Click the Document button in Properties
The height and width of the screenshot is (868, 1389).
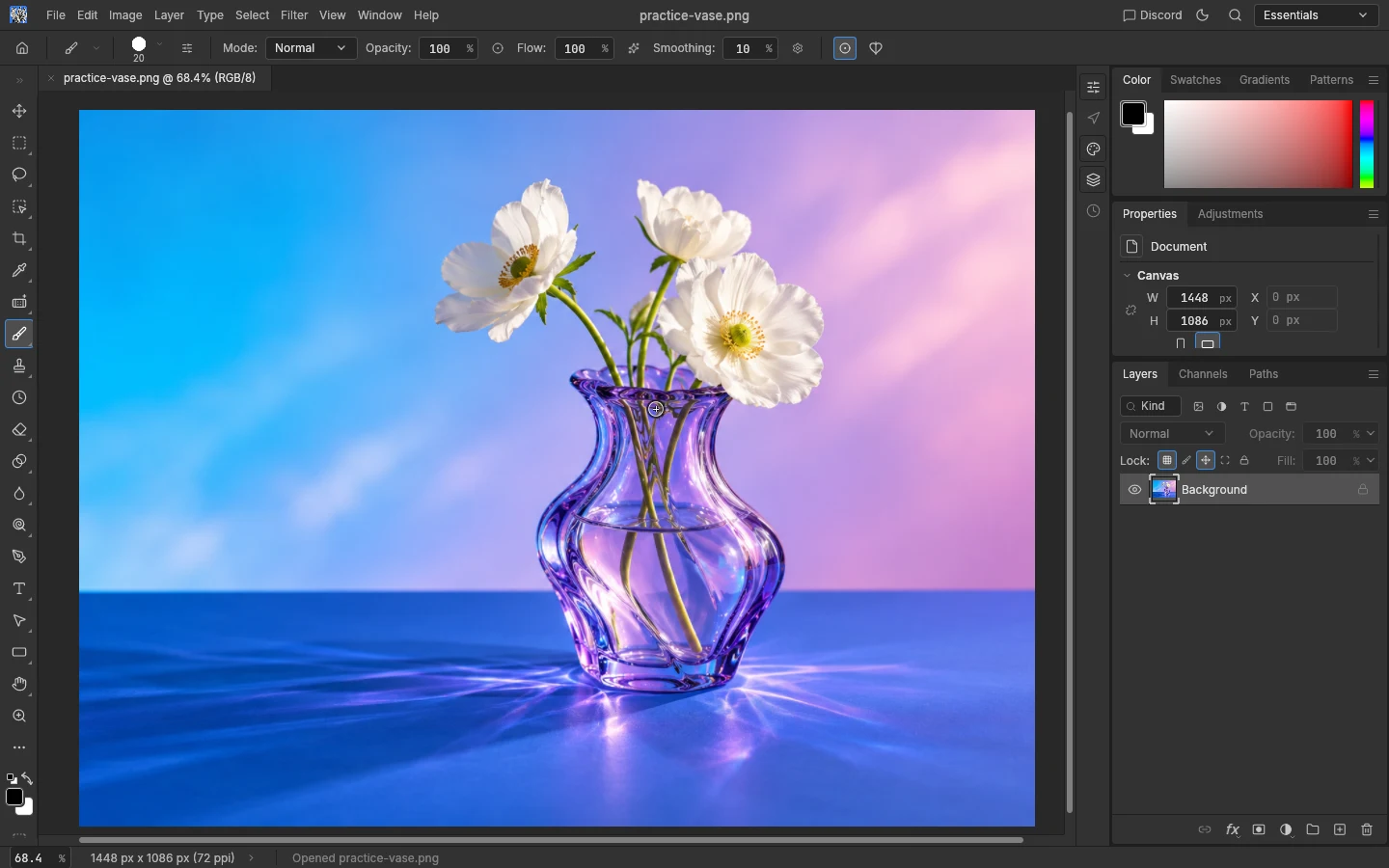pyautogui.click(x=1131, y=247)
